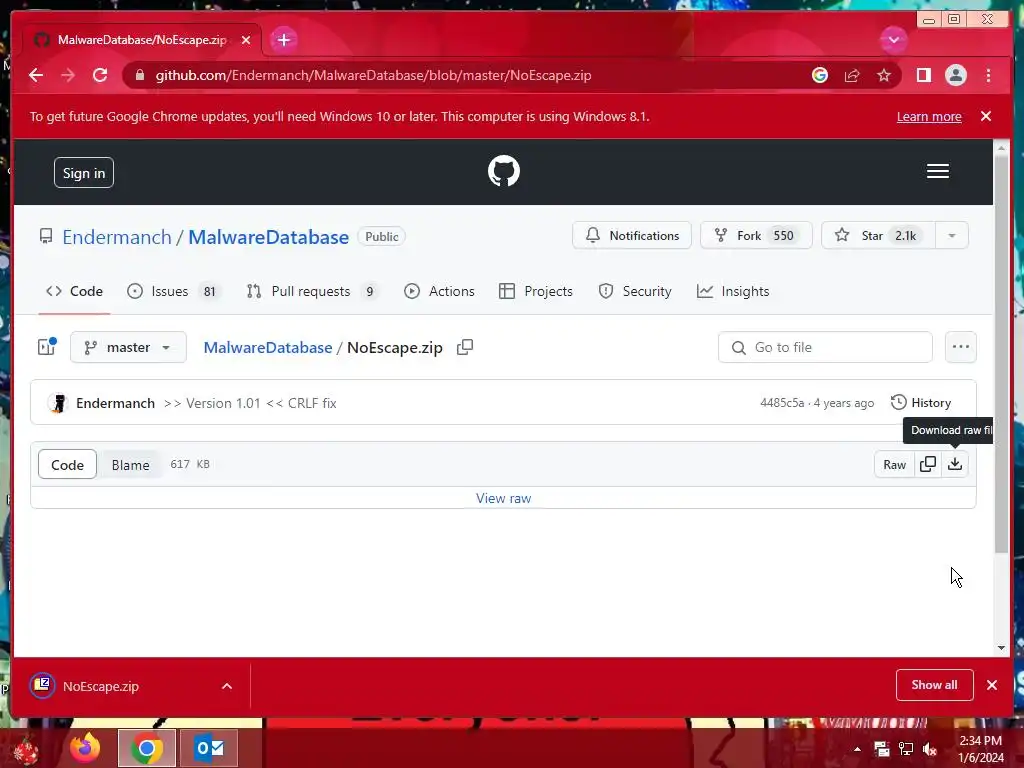Close the downloads bar
The width and height of the screenshot is (1024, 768).
click(x=992, y=685)
